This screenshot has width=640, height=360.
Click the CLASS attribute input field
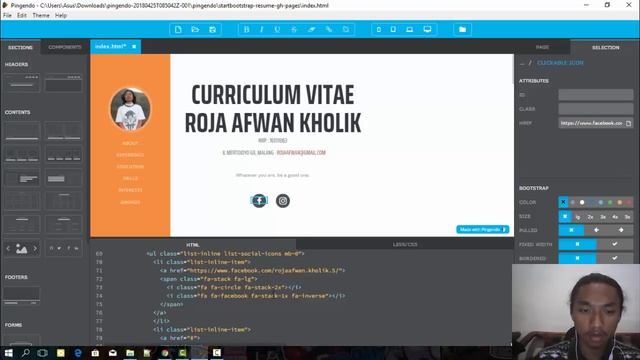[x=596, y=109]
